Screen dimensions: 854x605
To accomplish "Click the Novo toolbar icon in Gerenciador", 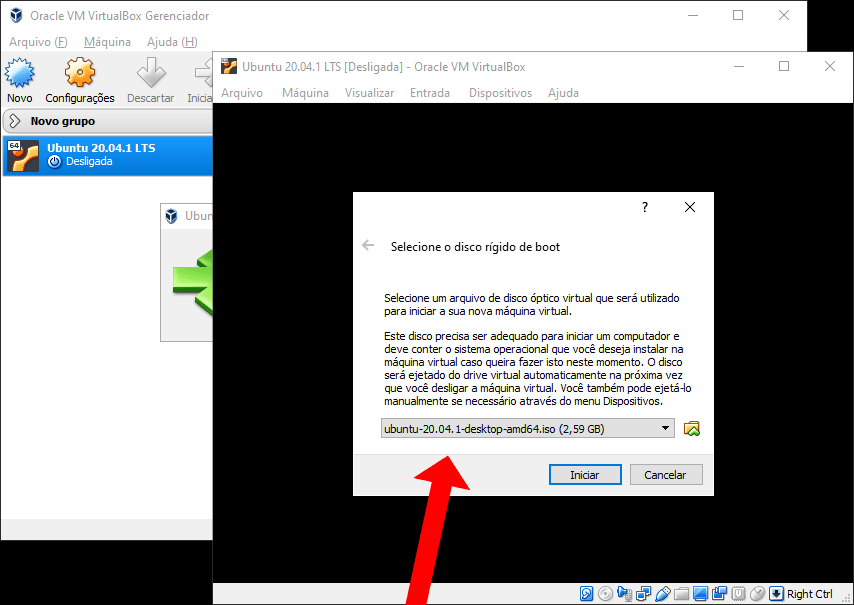I will [20, 73].
